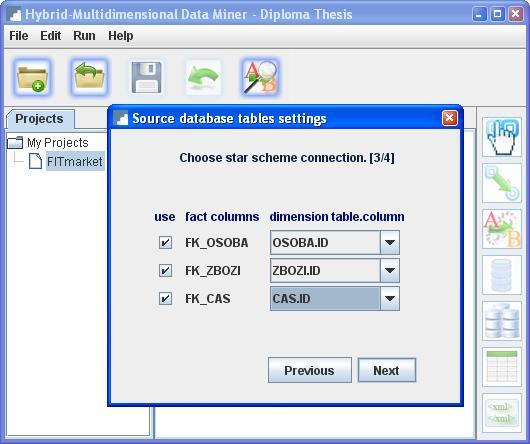Screen dimensions: 530x444
Task: Click the single database cylinder icon
Action: (502, 275)
